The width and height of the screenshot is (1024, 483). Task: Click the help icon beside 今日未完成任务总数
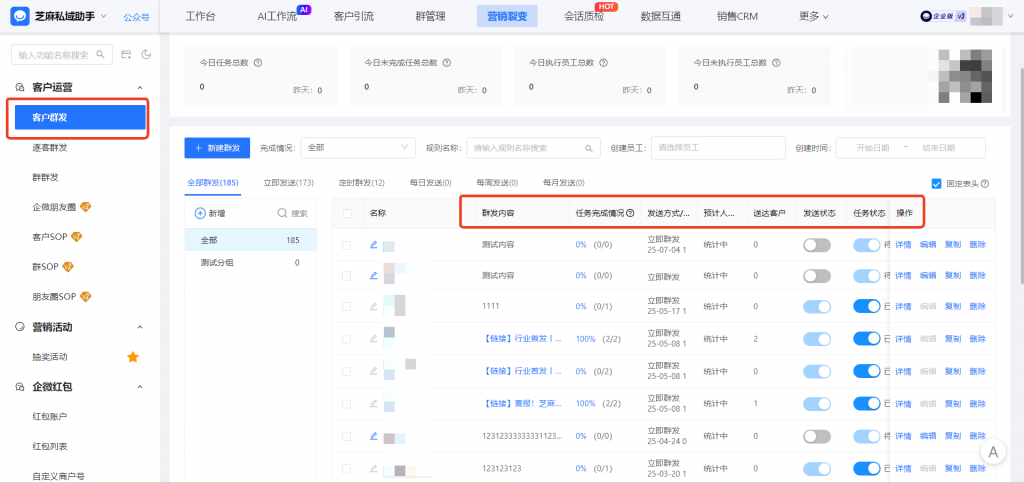[x=447, y=63]
